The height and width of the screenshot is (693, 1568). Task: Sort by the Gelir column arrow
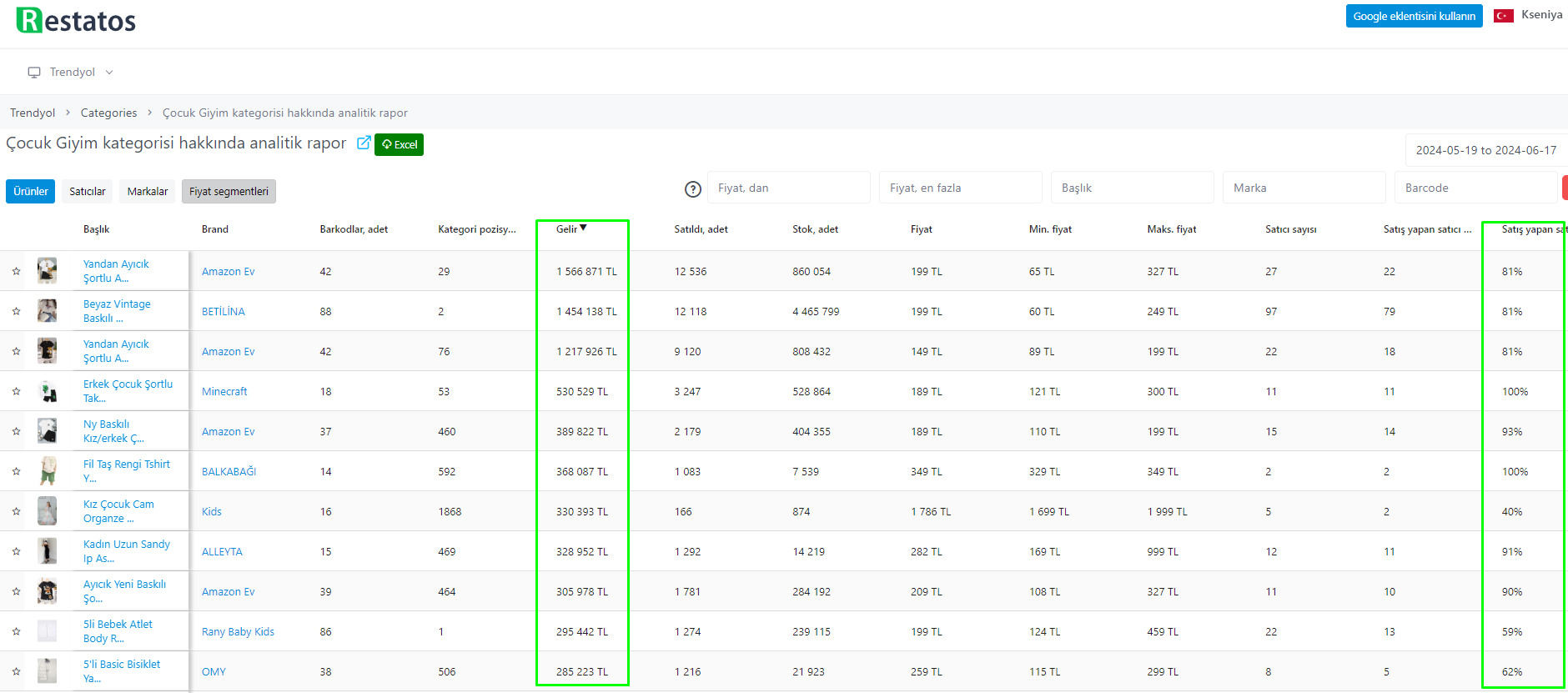point(583,228)
